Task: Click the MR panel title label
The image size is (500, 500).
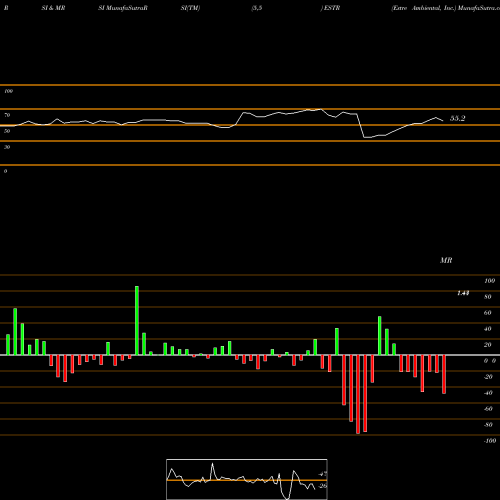Action: click(446, 260)
